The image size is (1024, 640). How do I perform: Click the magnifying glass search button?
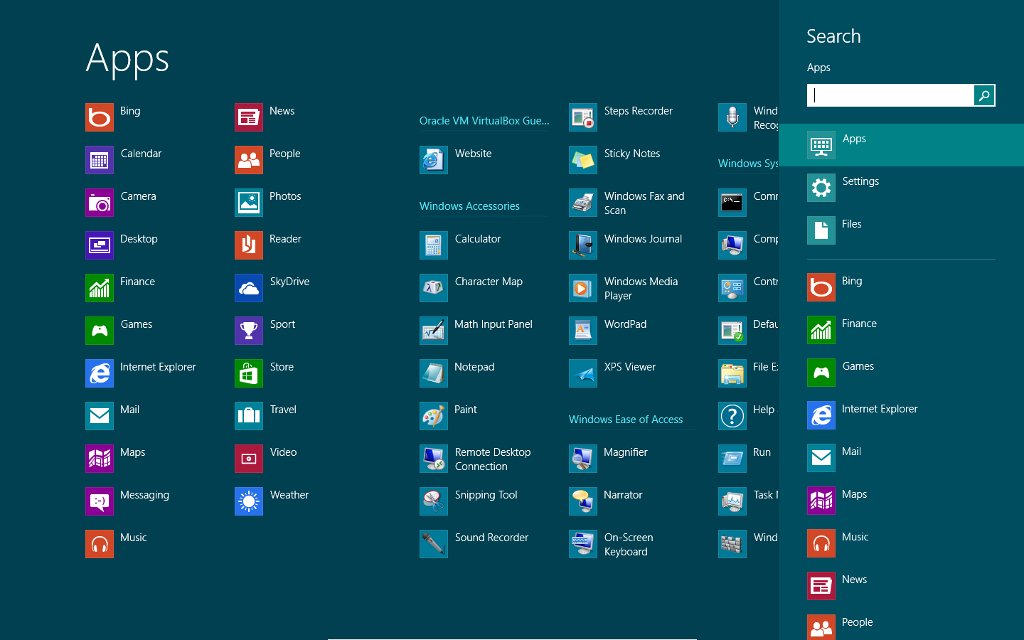click(984, 95)
